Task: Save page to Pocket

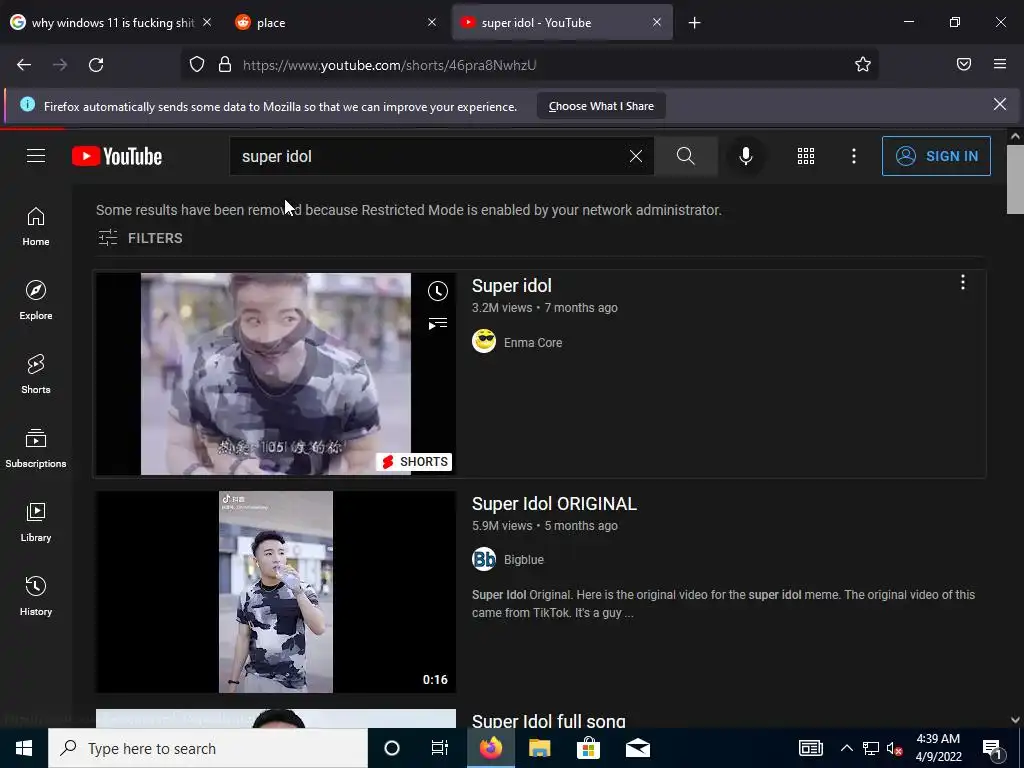Action: click(x=964, y=64)
